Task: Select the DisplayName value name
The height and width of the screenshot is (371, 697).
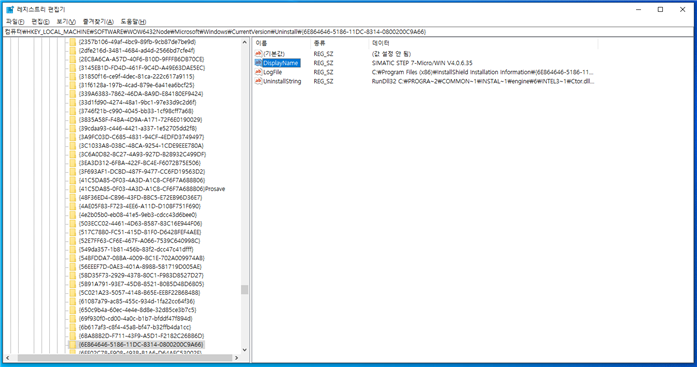Action: [281, 63]
